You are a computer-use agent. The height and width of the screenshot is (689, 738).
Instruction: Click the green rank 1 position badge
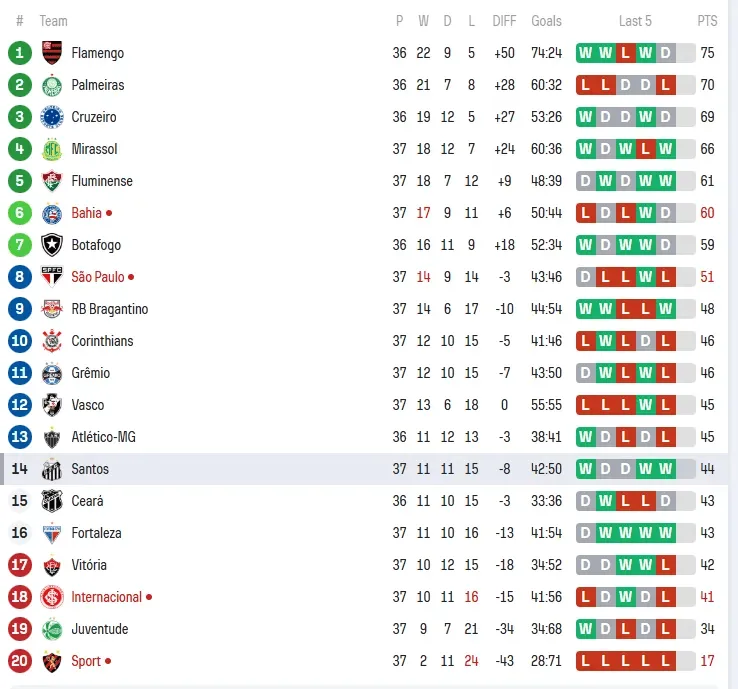pyautogui.click(x=20, y=53)
